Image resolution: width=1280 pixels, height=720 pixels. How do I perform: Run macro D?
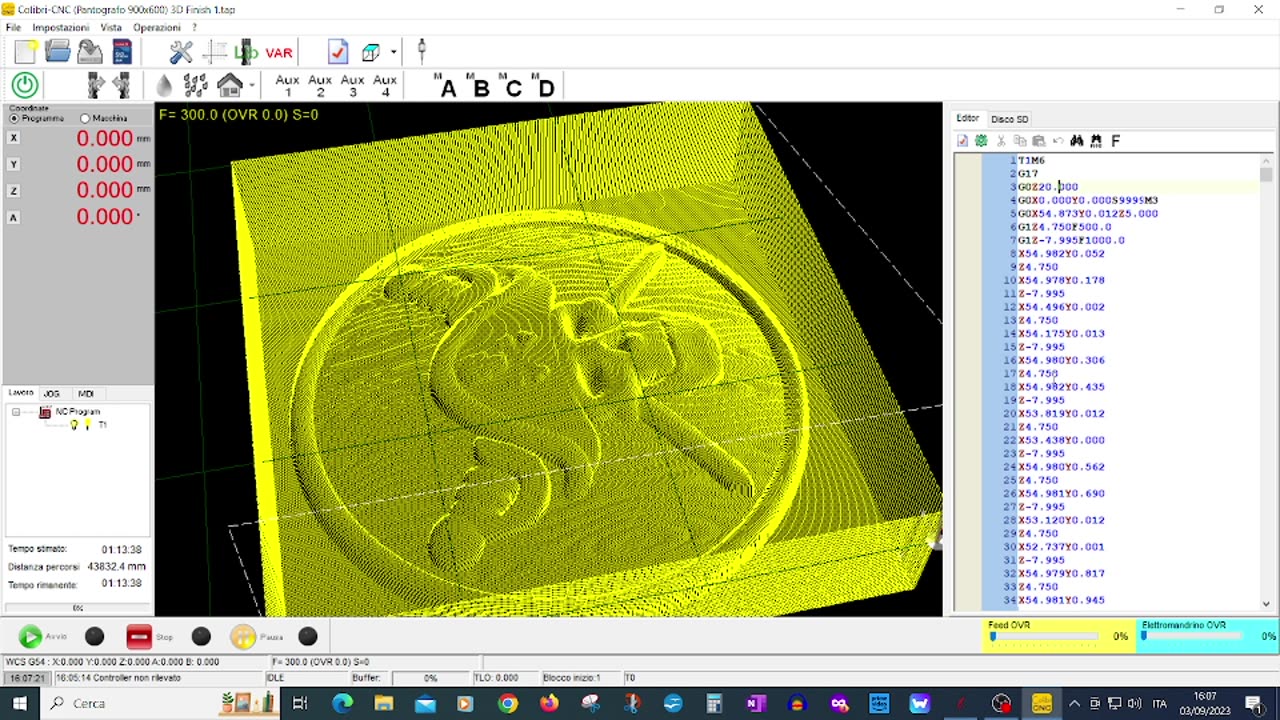point(542,86)
